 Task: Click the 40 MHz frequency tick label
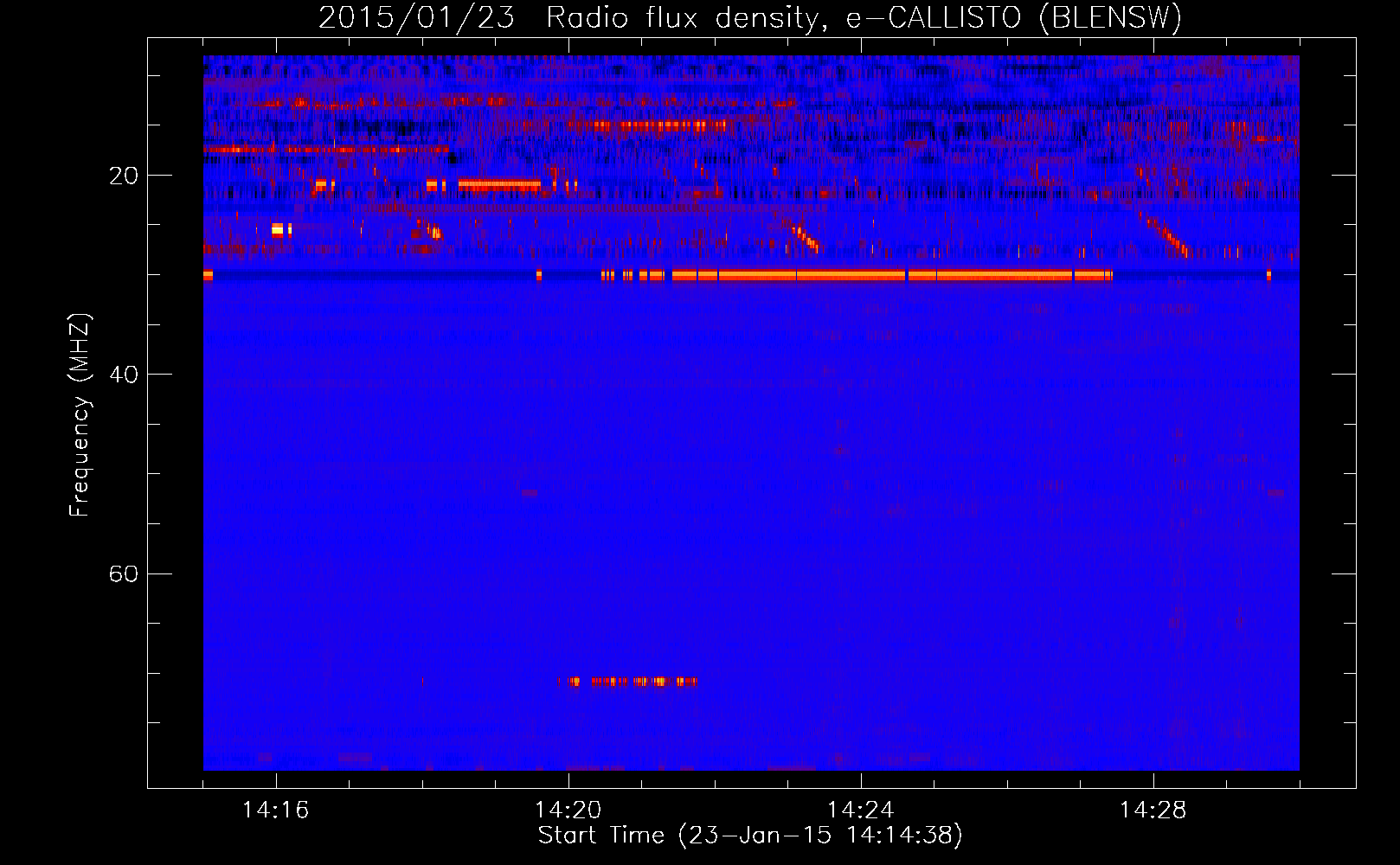(x=123, y=375)
